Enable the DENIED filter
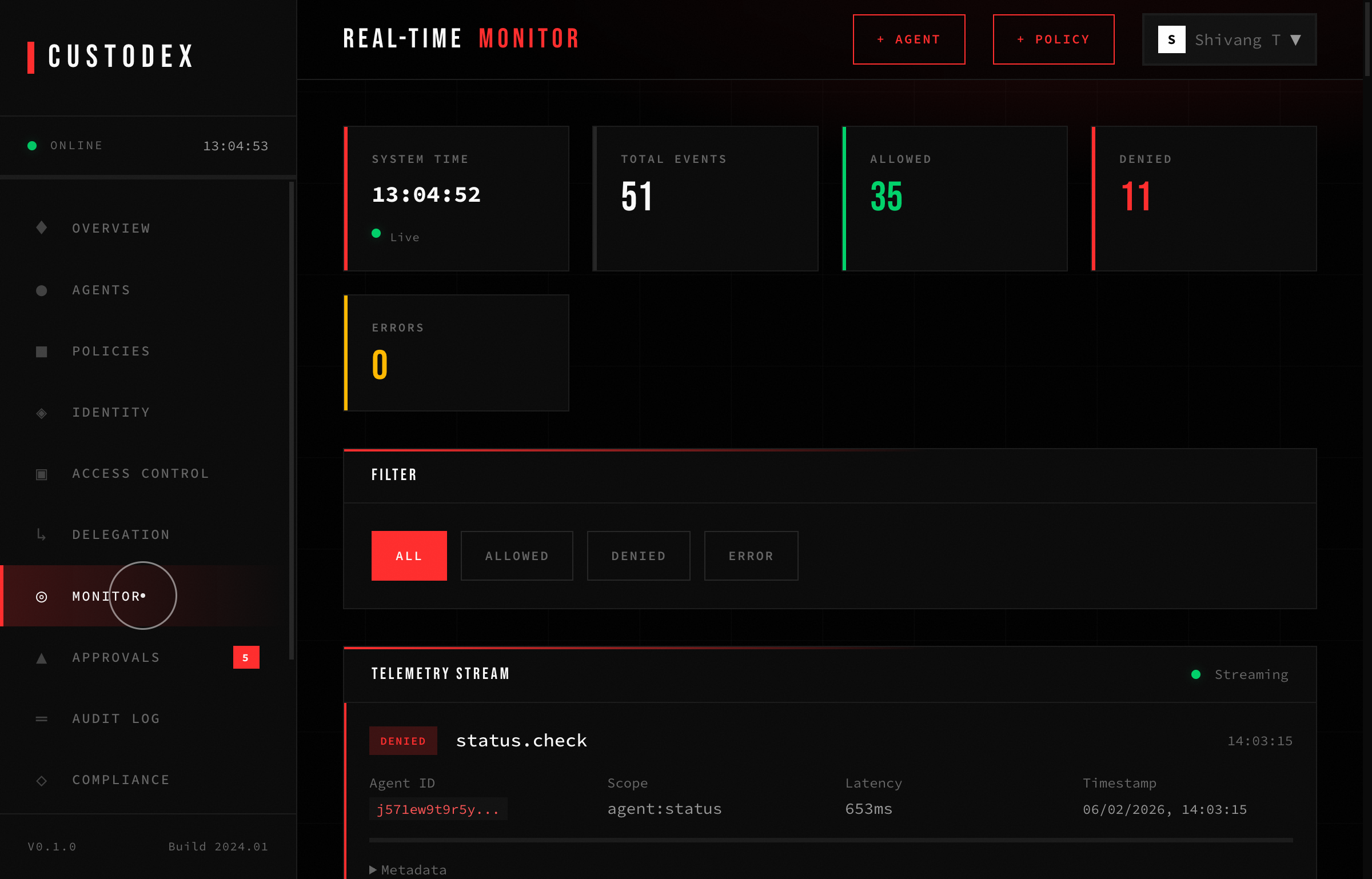The width and height of the screenshot is (1372, 879). coord(638,555)
